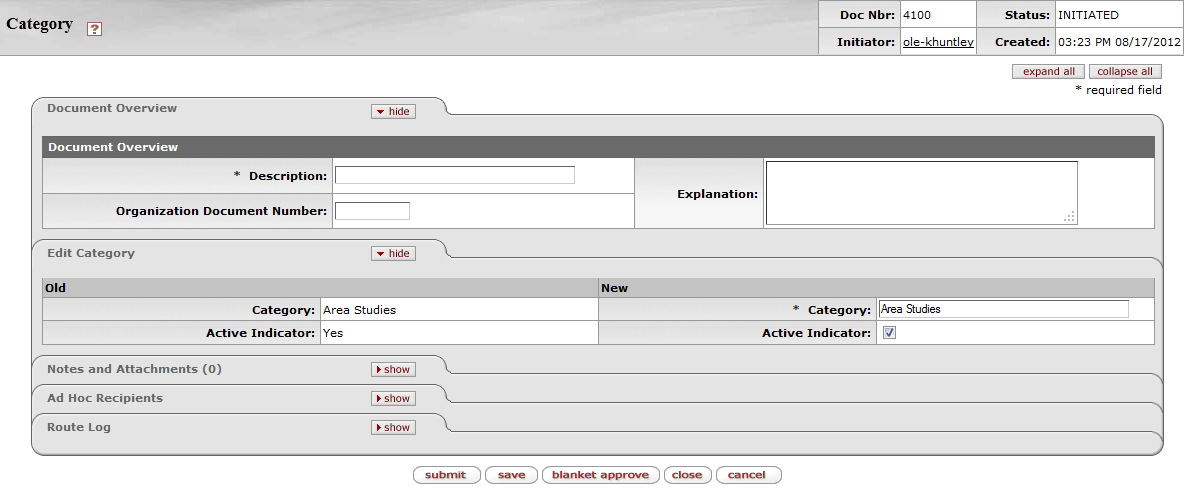Viewport: 1184px width, 490px height.
Task: Click the expand all button
Action: (x=1048, y=72)
